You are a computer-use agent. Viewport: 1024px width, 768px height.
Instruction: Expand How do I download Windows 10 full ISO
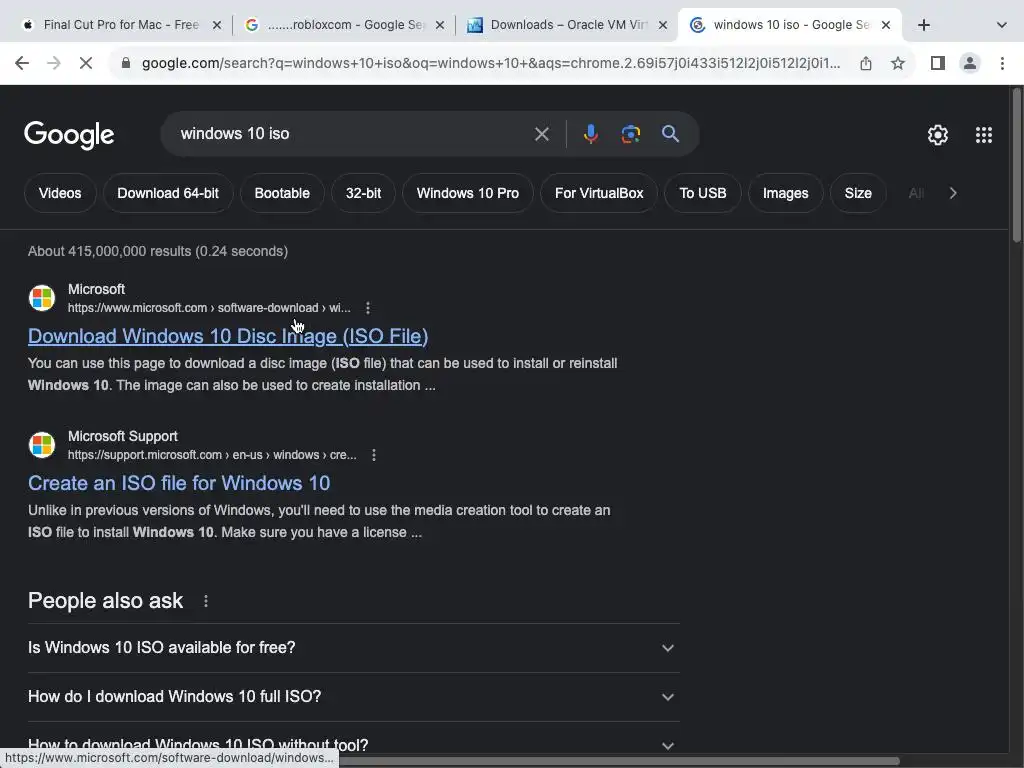pos(353,697)
